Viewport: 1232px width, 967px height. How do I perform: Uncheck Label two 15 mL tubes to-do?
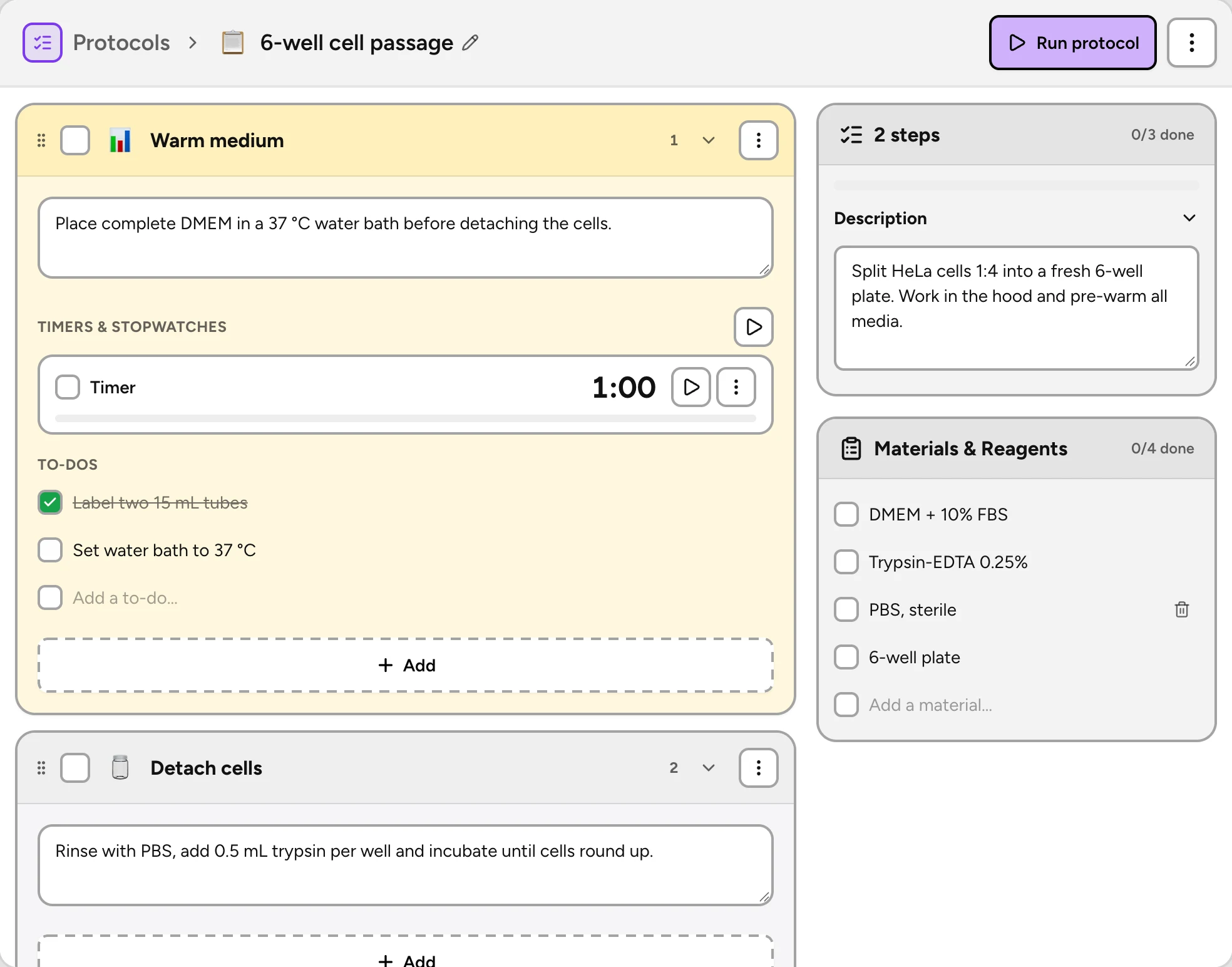click(50, 502)
